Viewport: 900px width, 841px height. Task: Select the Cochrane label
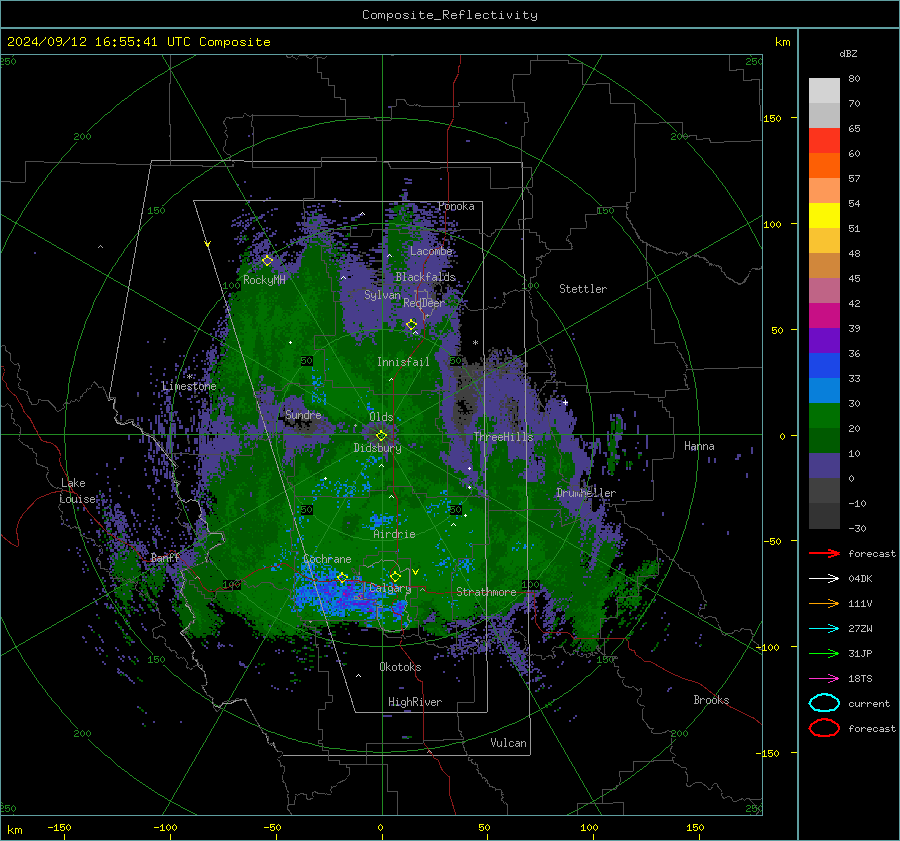[327, 559]
